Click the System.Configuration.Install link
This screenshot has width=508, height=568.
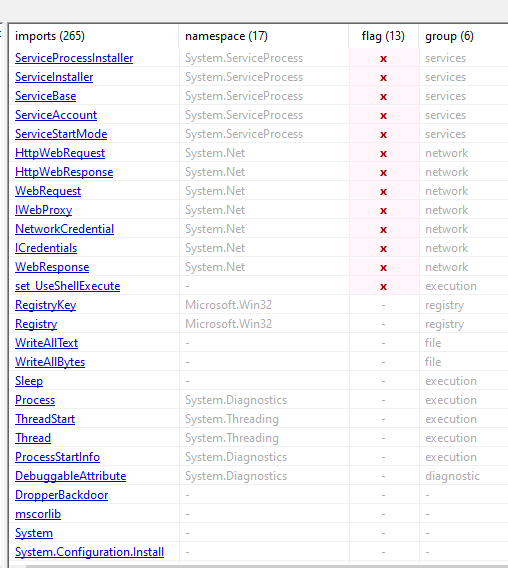[89, 552]
